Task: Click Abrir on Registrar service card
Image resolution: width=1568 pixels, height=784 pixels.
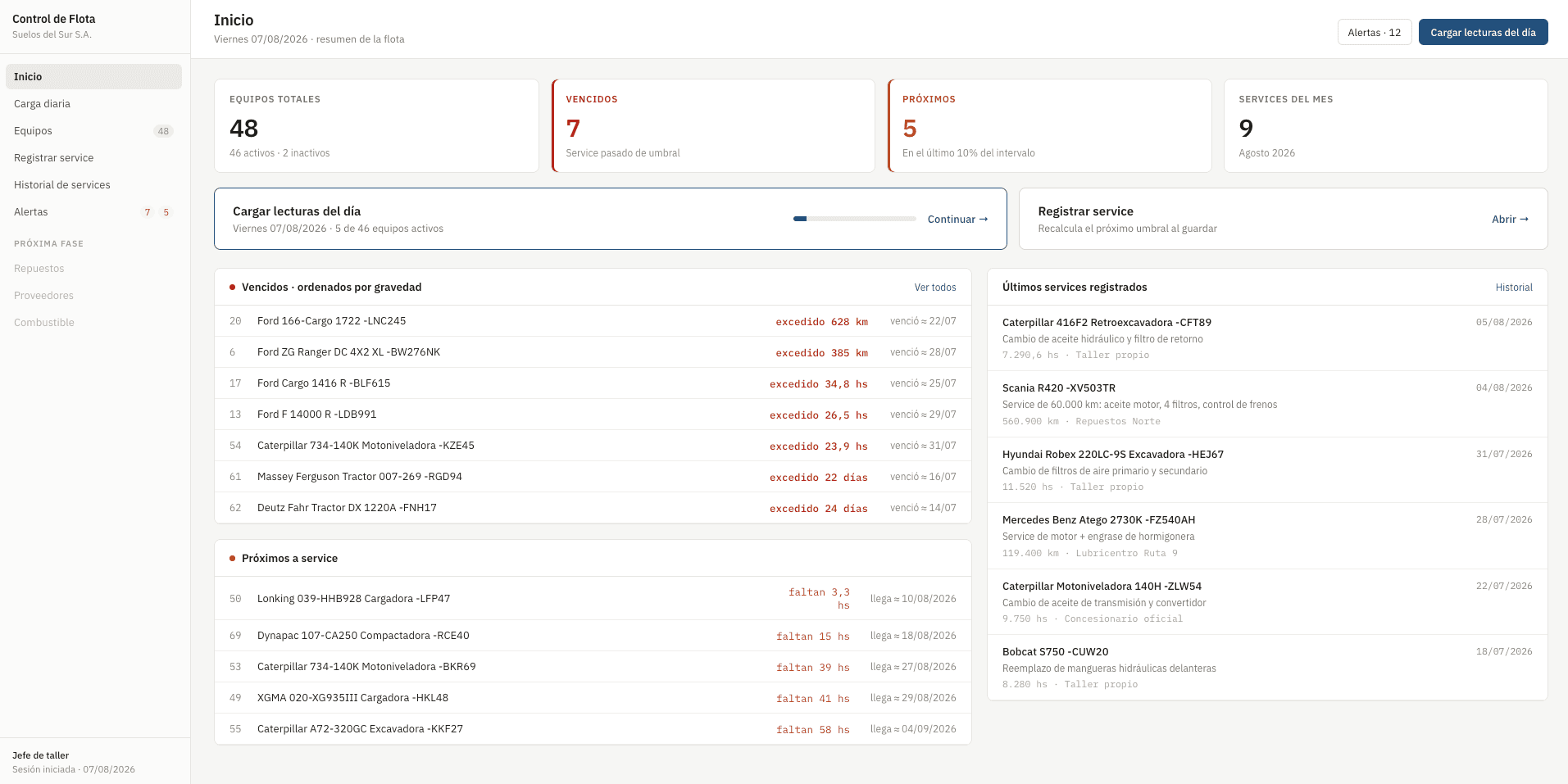Action: click(1510, 219)
